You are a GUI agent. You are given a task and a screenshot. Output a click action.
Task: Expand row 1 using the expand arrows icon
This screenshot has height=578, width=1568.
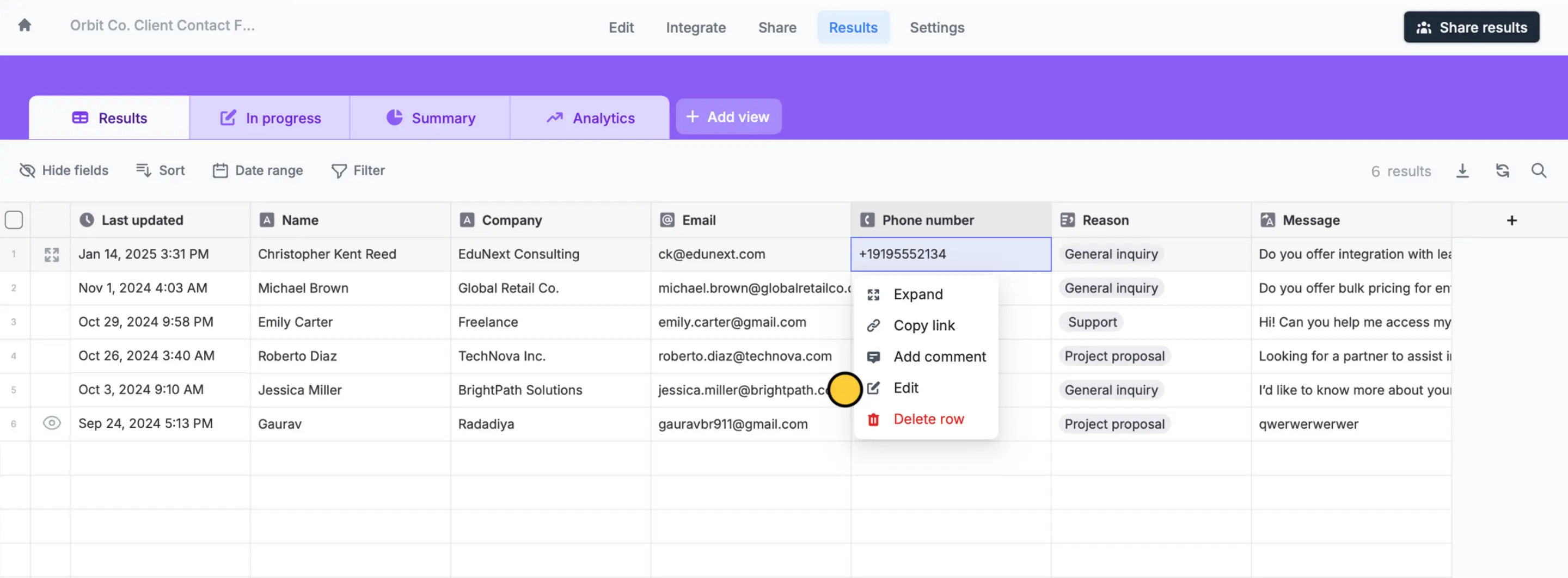[x=52, y=254]
